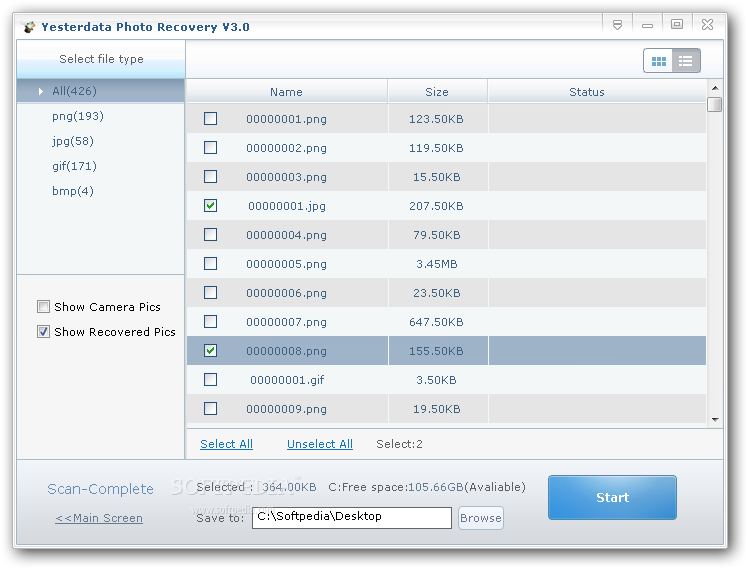The width and height of the screenshot is (748, 569).
Task: Click the 647.50KB size cell
Action: coord(436,322)
